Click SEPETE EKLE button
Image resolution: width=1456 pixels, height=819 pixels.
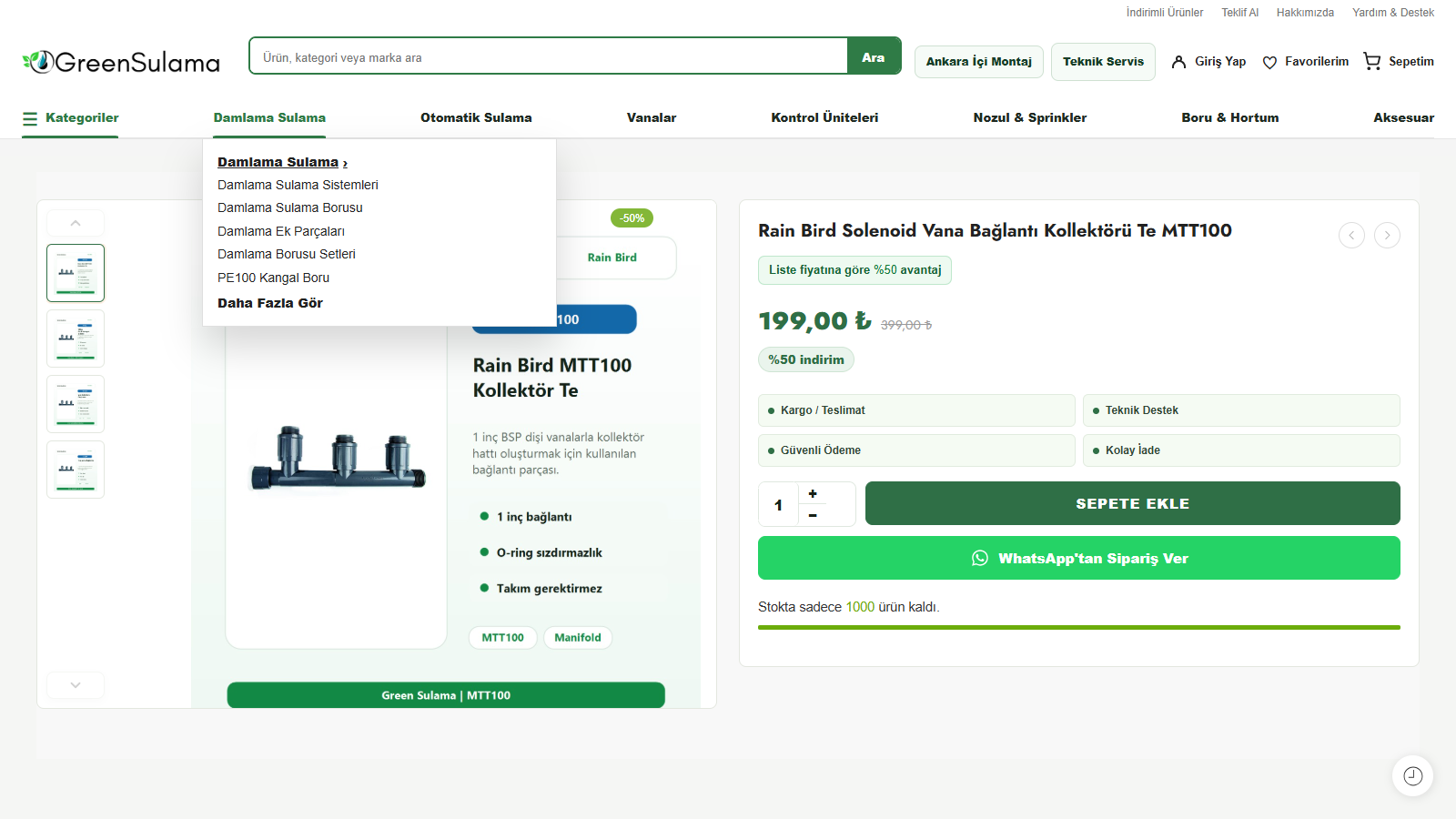tap(1132, 503)
